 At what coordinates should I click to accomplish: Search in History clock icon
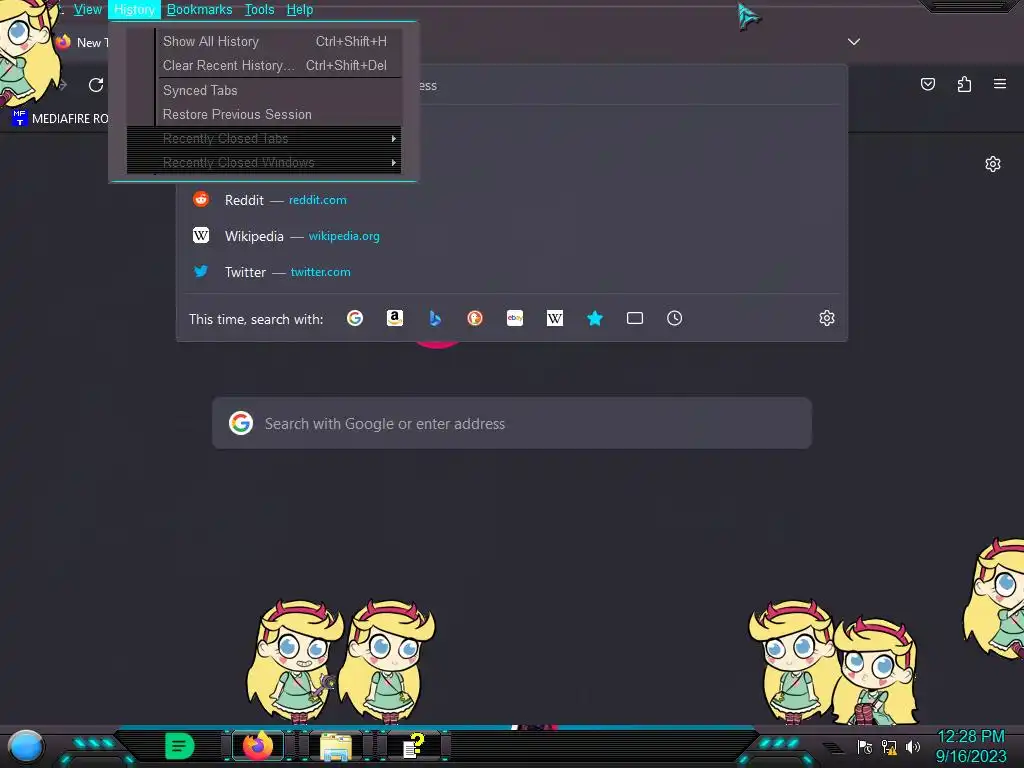[x=675, y=318]
